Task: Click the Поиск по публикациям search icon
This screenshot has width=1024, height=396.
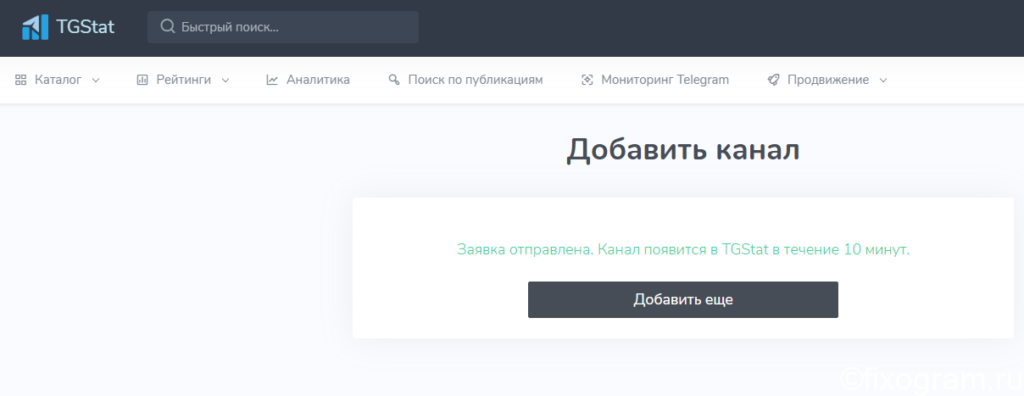Action: tap(394, 80)
